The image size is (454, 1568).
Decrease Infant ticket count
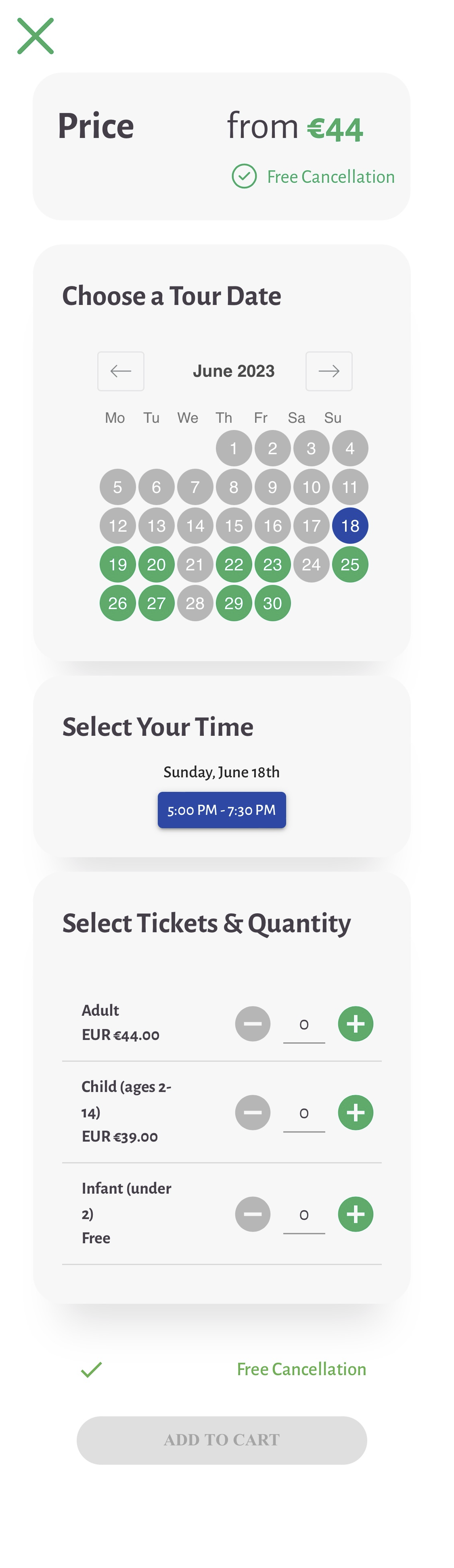click(x=253, y=1214)
